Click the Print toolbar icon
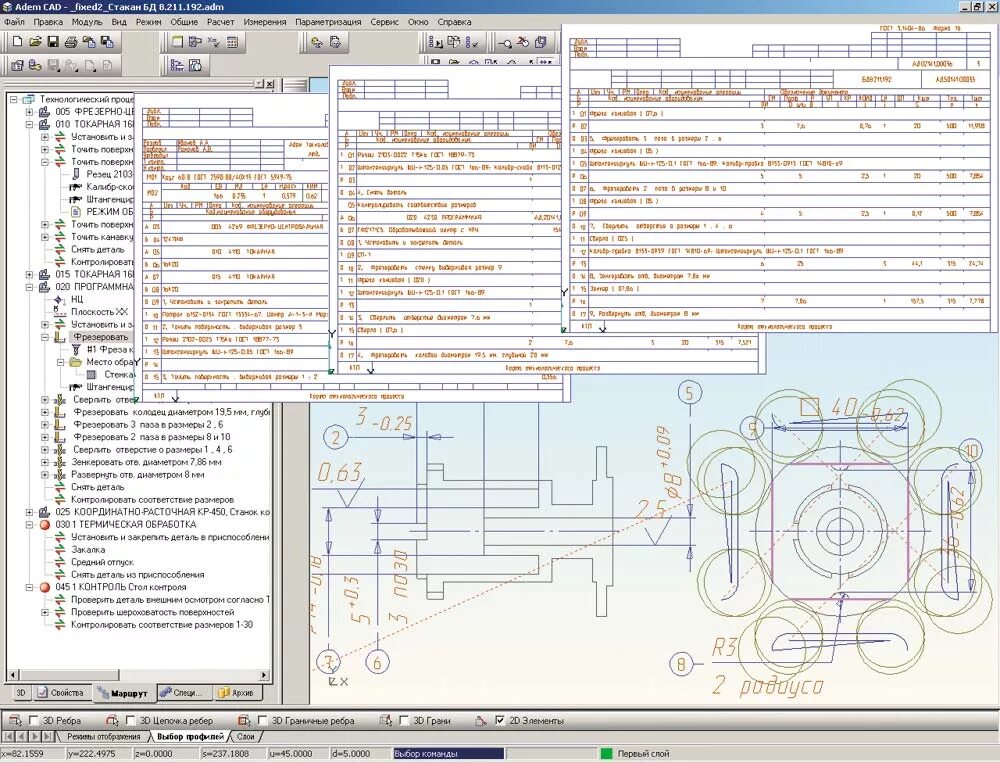This screenshot has height=763, width=1000. 71,42
